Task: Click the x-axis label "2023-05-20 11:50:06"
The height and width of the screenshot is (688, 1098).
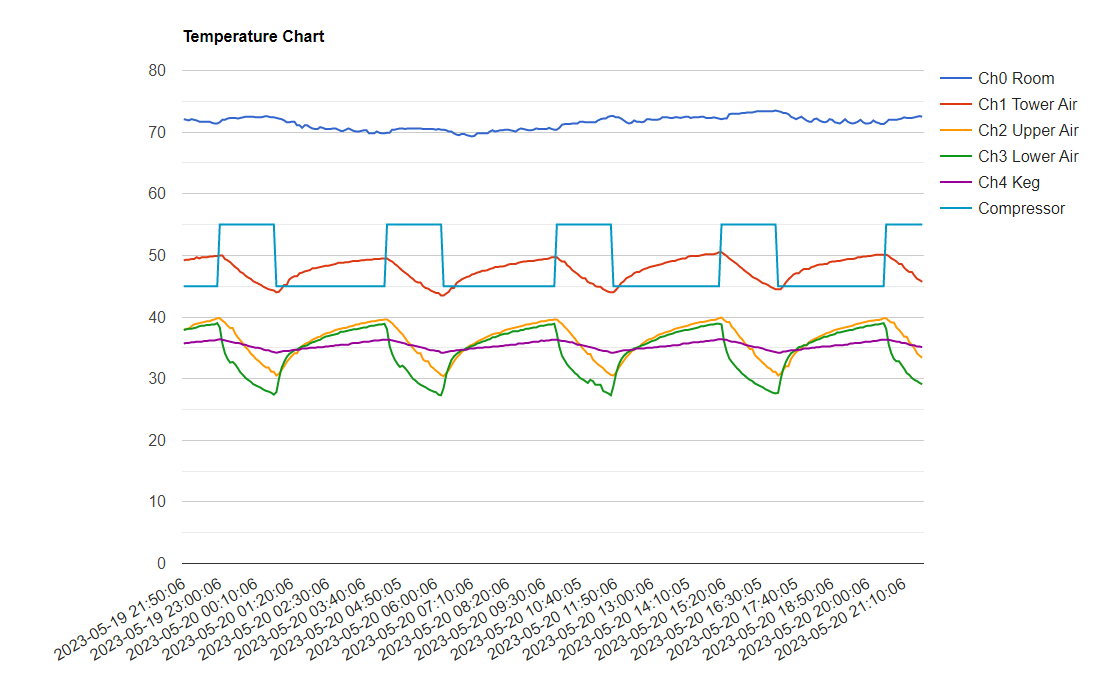Action: coord(553,619)
